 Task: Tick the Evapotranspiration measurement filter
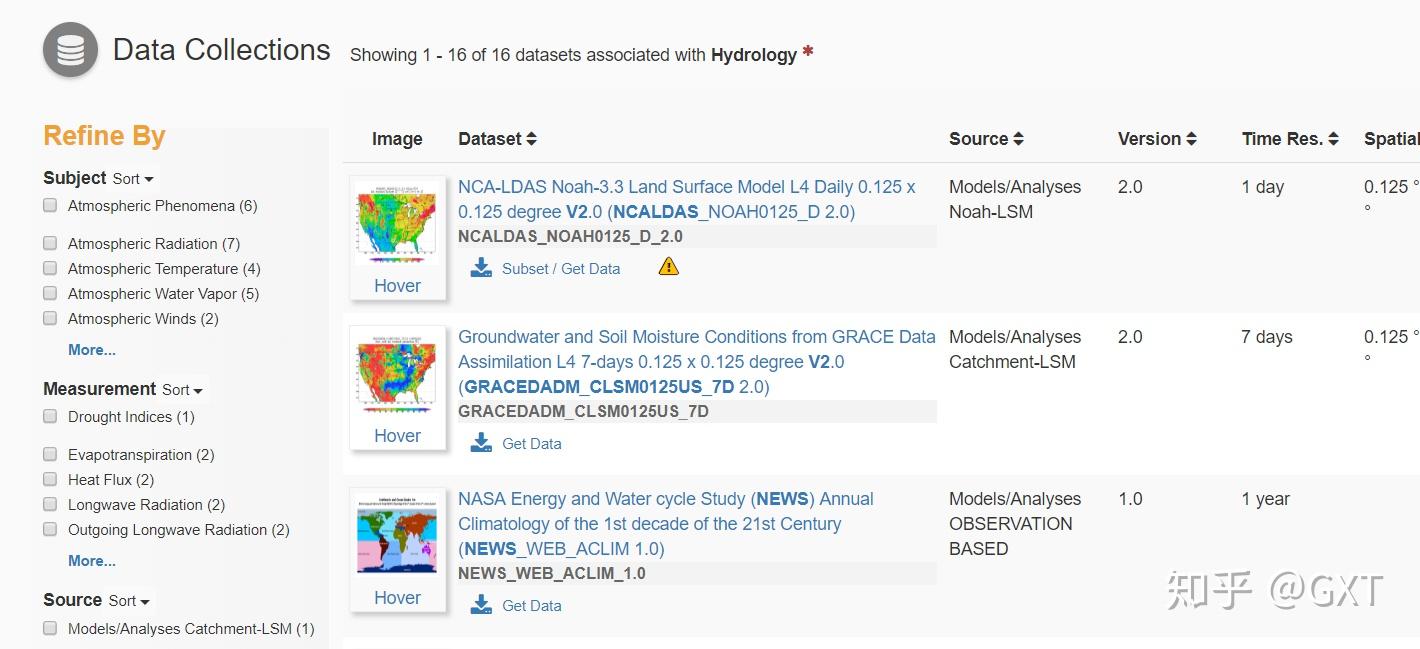[x=50, y=455]
